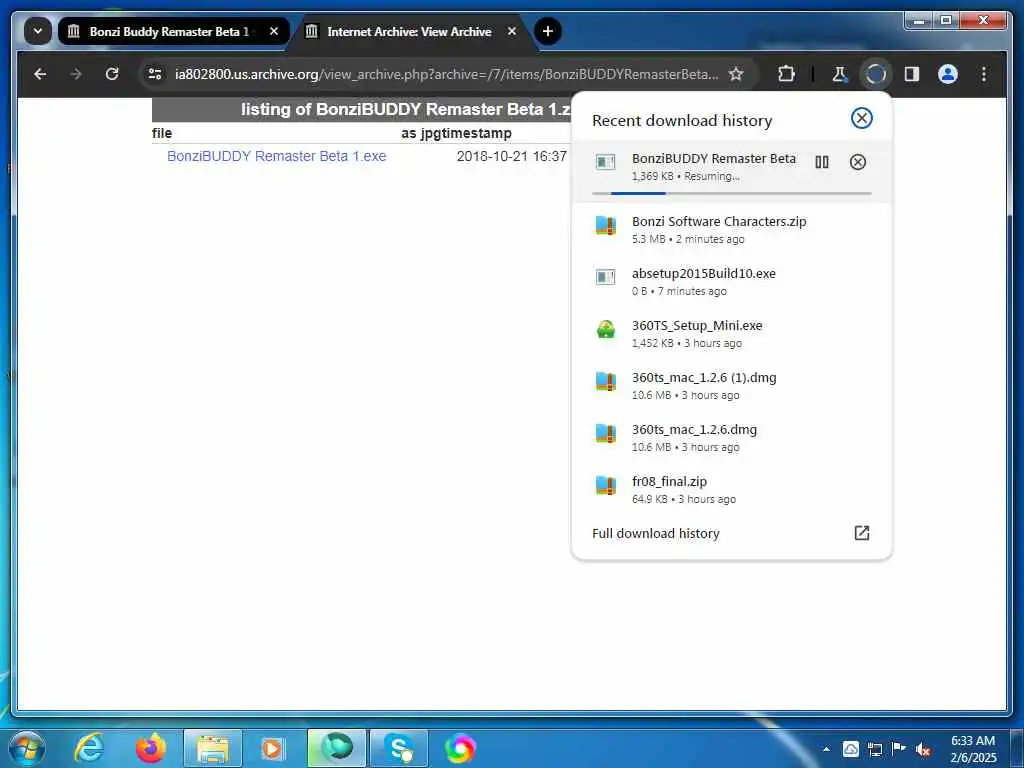
Task: Pause the BonziBUDDY Remaster Beta download
Action: 822,162
